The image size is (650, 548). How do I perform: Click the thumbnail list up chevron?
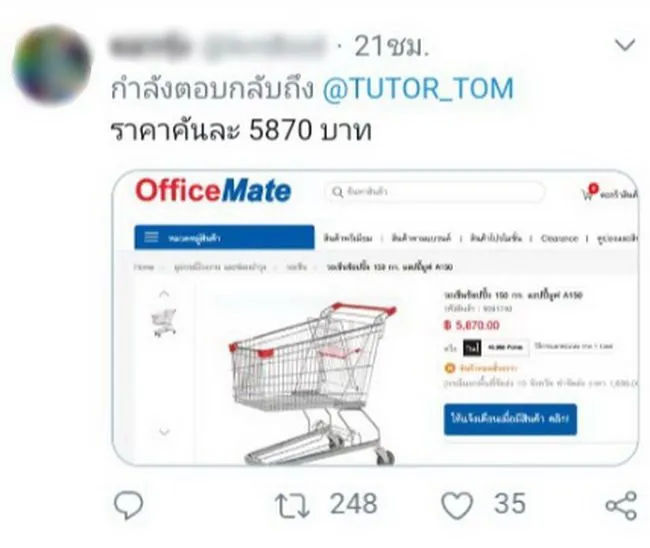(x=164, y=294)
